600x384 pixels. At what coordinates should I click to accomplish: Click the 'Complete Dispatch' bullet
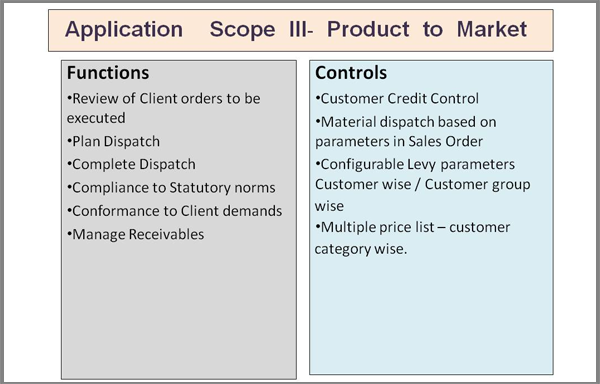[x=131, y=164]
